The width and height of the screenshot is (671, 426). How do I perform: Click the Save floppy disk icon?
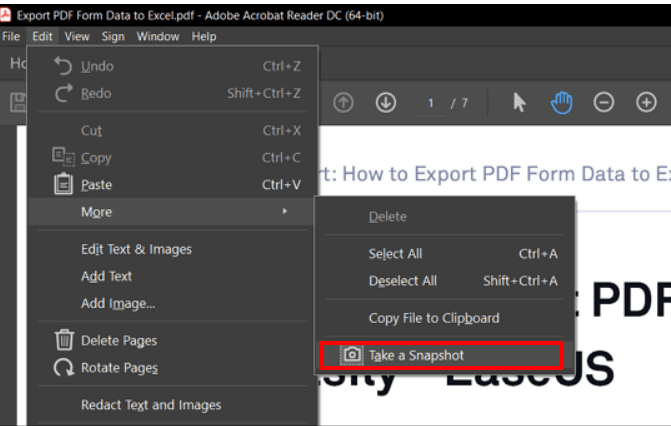pyautogui.click(x=18, y=103)
